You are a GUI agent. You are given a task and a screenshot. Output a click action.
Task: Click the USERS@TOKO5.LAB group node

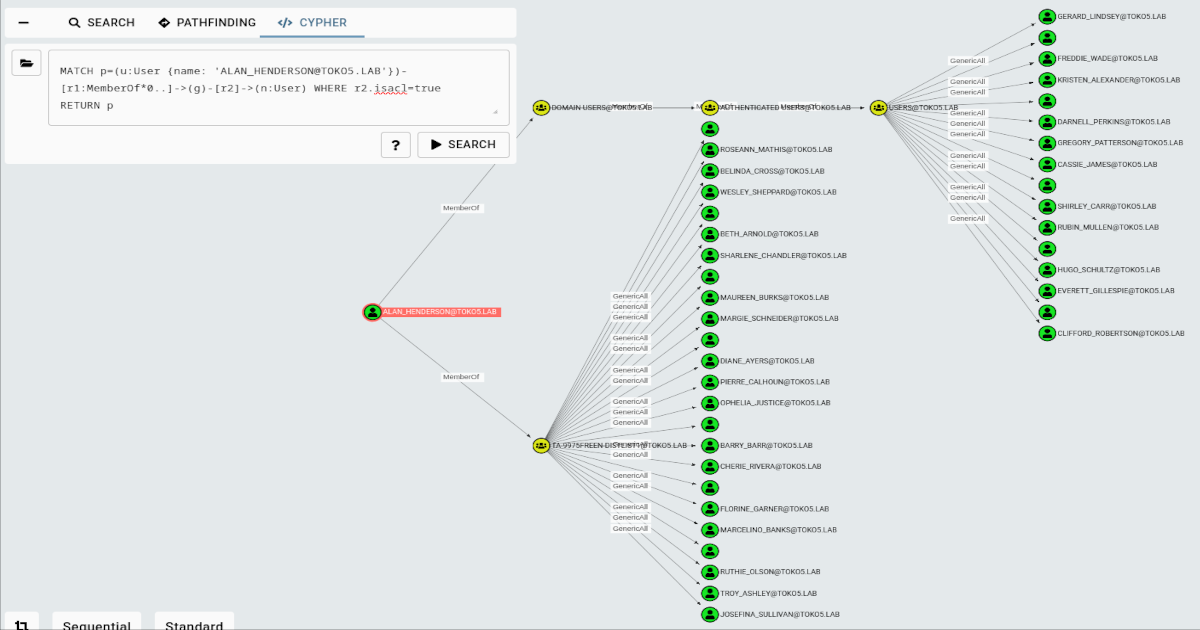pyautogui.click(x=878, y=105)
